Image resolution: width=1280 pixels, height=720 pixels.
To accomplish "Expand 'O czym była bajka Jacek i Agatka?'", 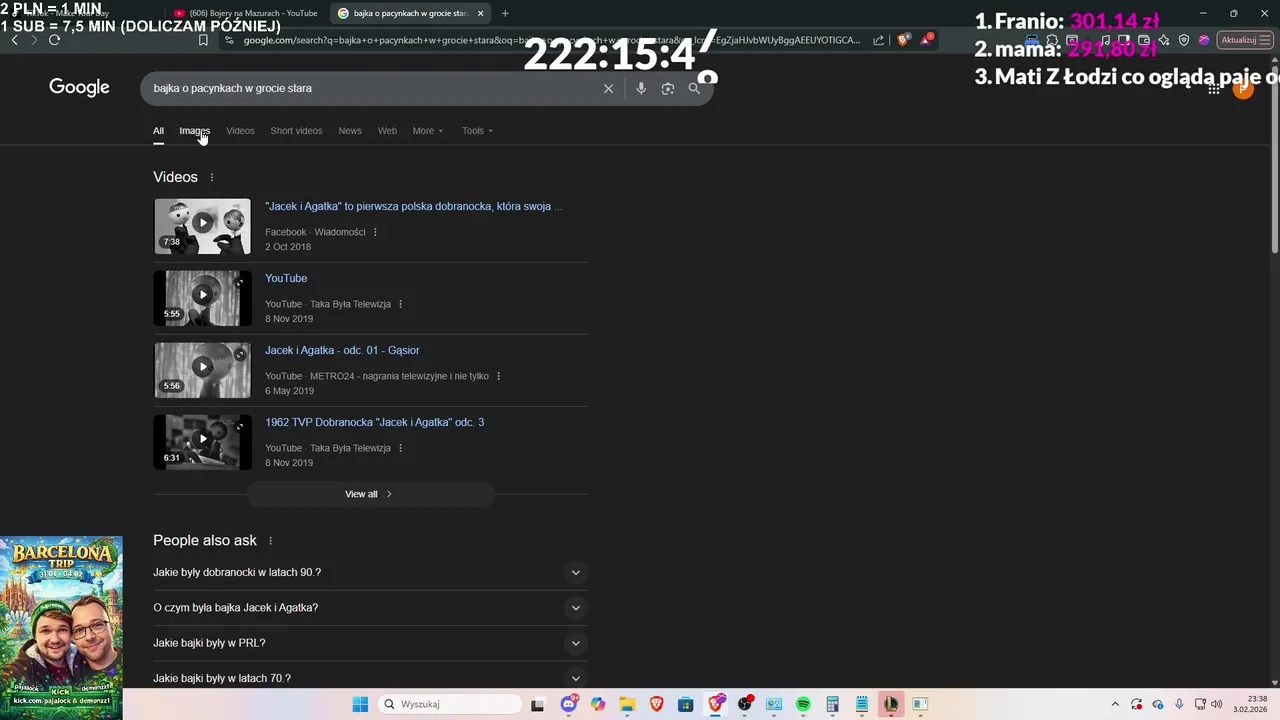I will 370,608.
